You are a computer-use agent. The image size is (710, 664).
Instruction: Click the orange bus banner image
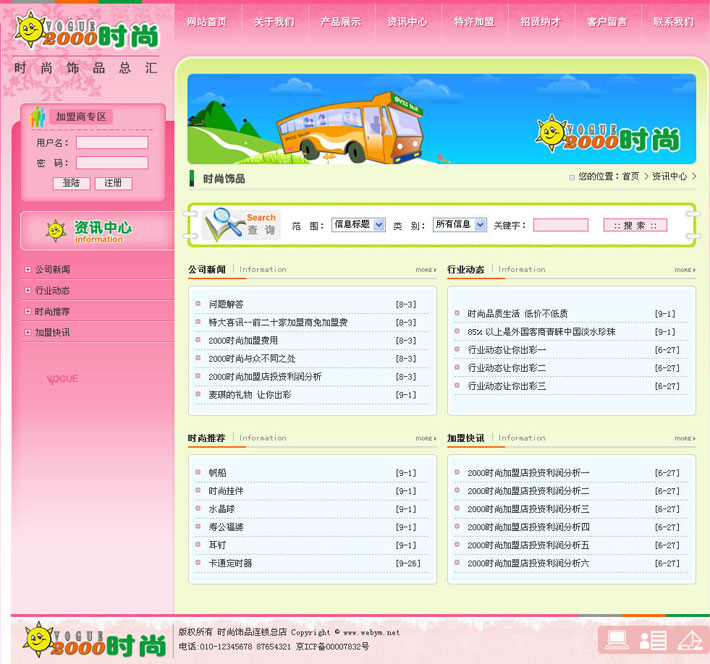click(441, 119)
